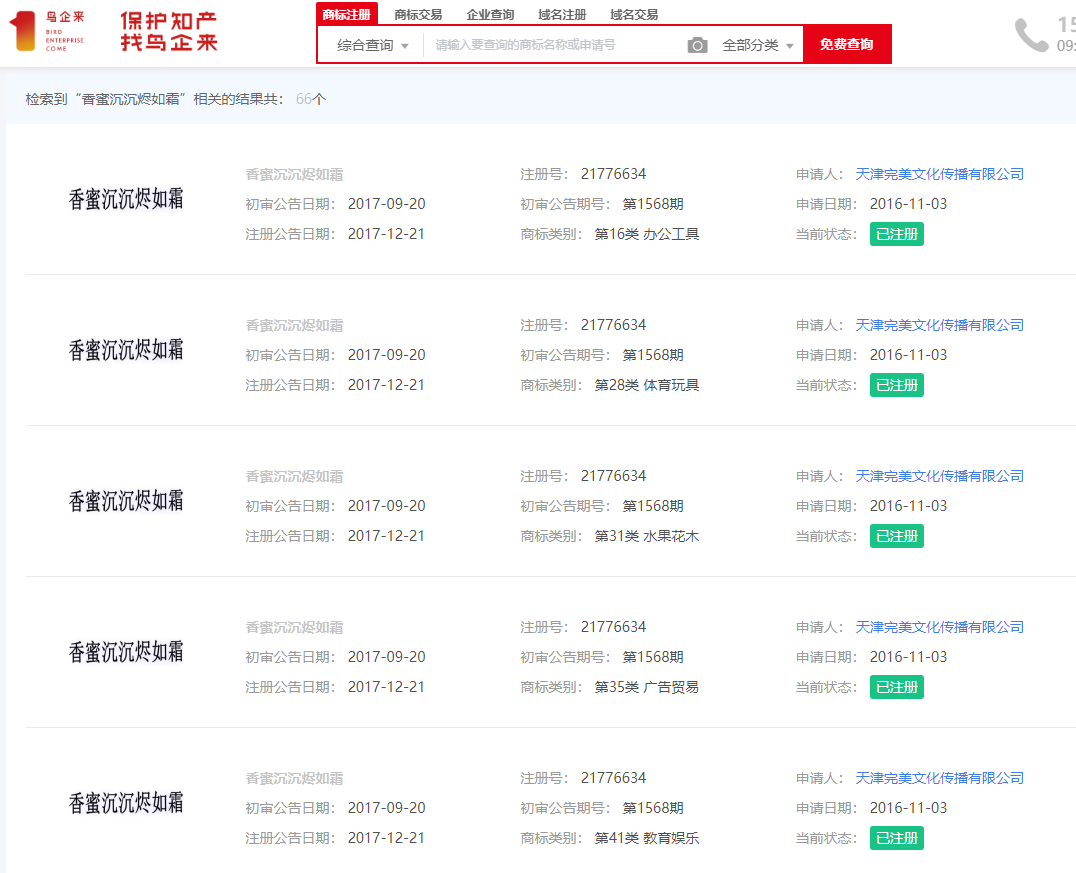Viewport: 1076px width, 873px height.
Task: Click the 免费查询 search button
Action: tap(847, 45)
